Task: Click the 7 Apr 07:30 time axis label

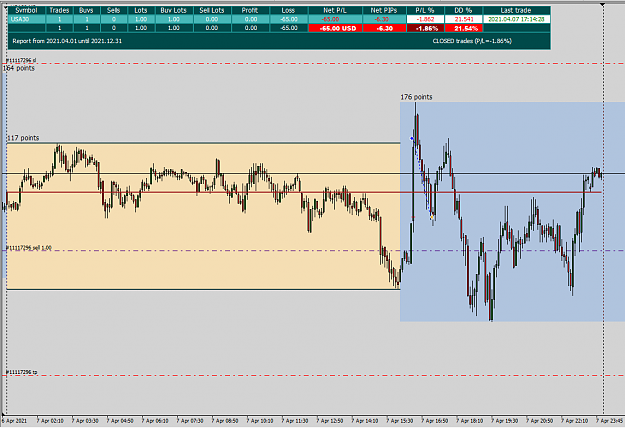Action: pos(190,421)
